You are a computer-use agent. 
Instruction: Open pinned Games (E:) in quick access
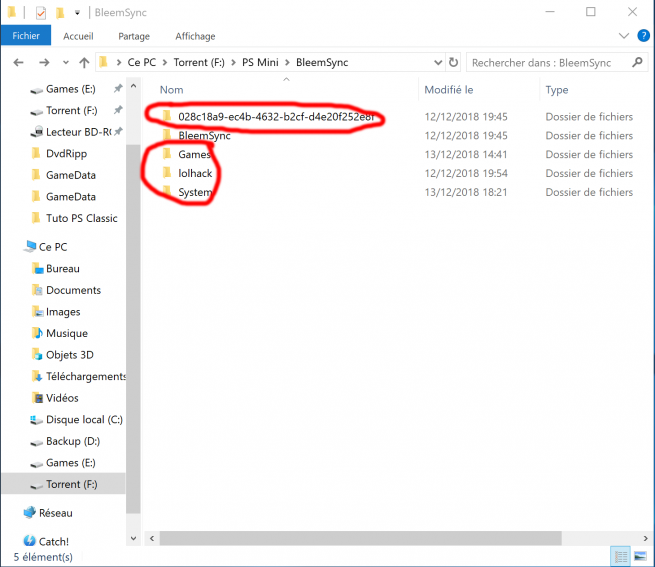tap(71, 89)
